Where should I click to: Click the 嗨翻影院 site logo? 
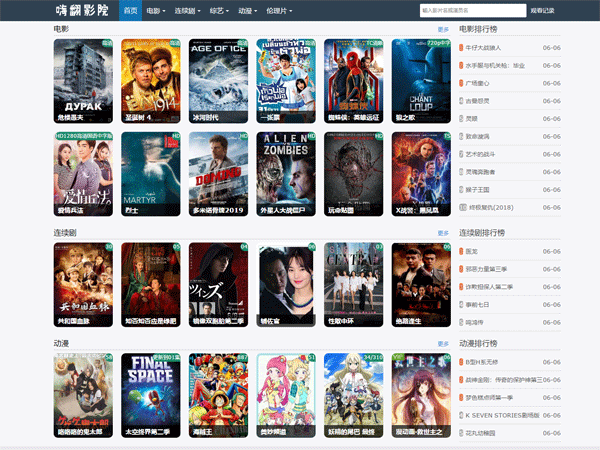click(84, 10)
